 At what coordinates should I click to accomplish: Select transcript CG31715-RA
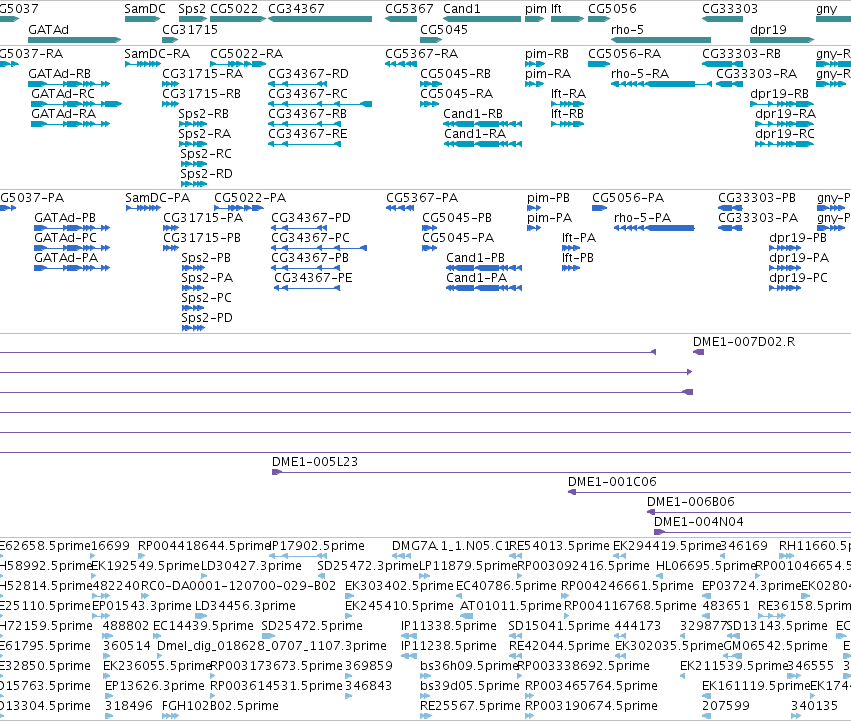click(170, 84)
